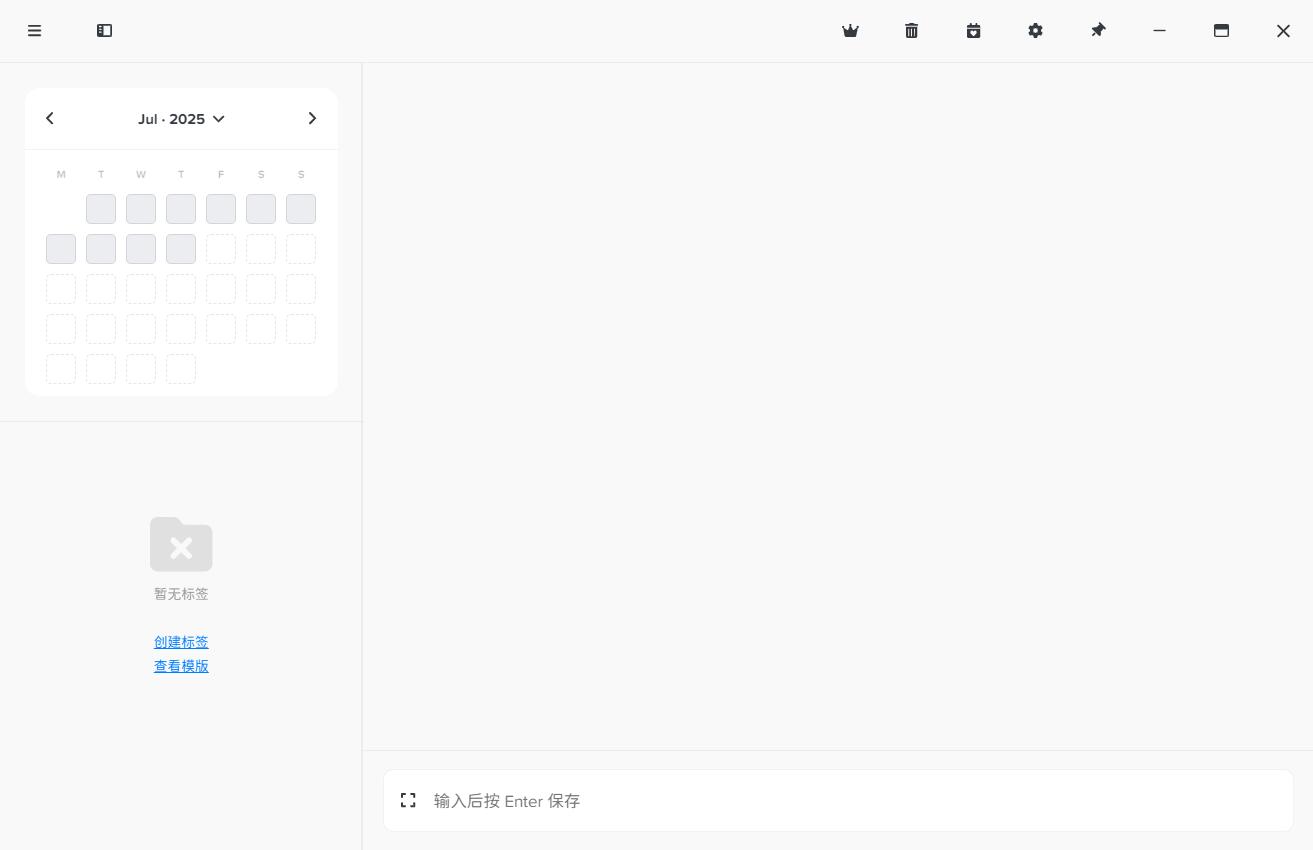Click the 查看模版 link
1313x850 pixels.
pyautogui.click(x=181, y=666)
